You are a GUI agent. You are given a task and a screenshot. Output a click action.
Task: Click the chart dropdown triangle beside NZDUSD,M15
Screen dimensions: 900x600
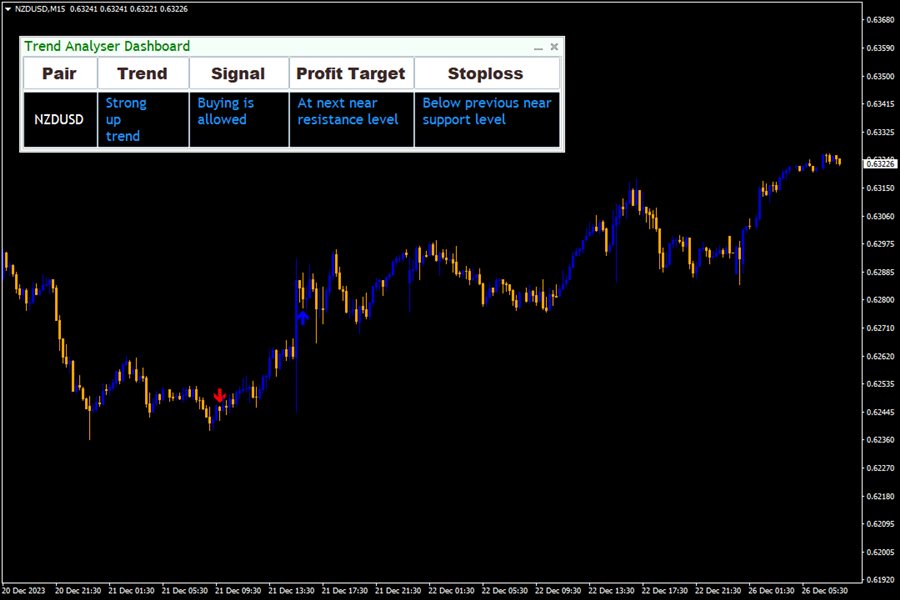click(x=8, y=9)
